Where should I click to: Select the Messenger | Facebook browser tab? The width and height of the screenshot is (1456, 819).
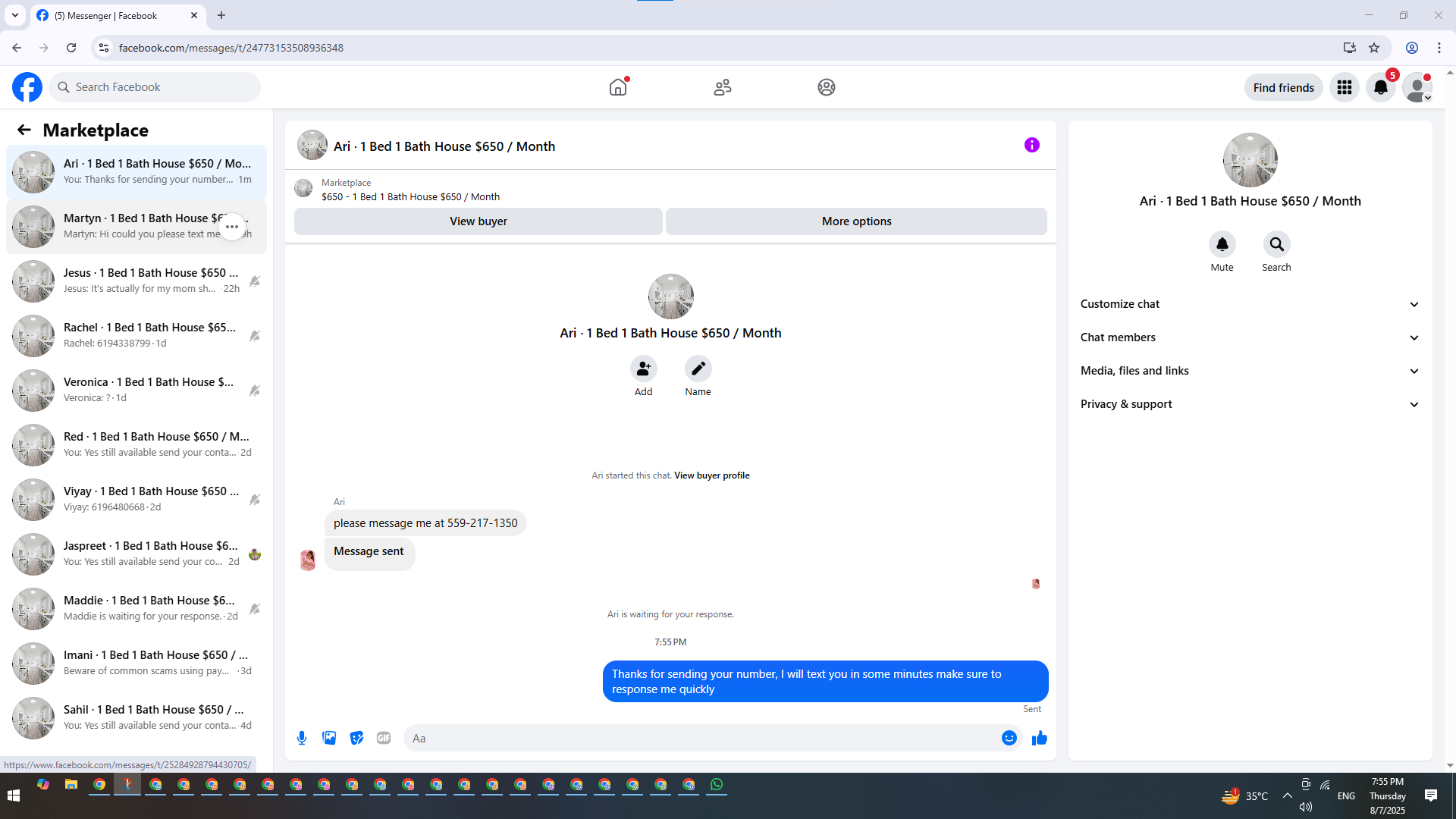118,15
